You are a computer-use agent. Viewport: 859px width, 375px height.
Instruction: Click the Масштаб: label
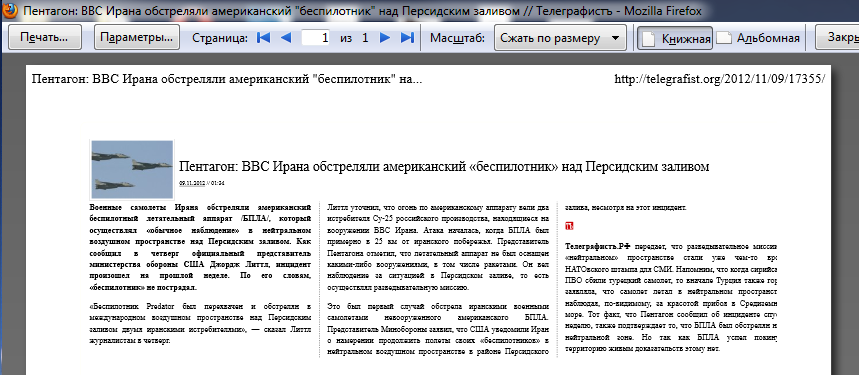[x=457, y=38]
